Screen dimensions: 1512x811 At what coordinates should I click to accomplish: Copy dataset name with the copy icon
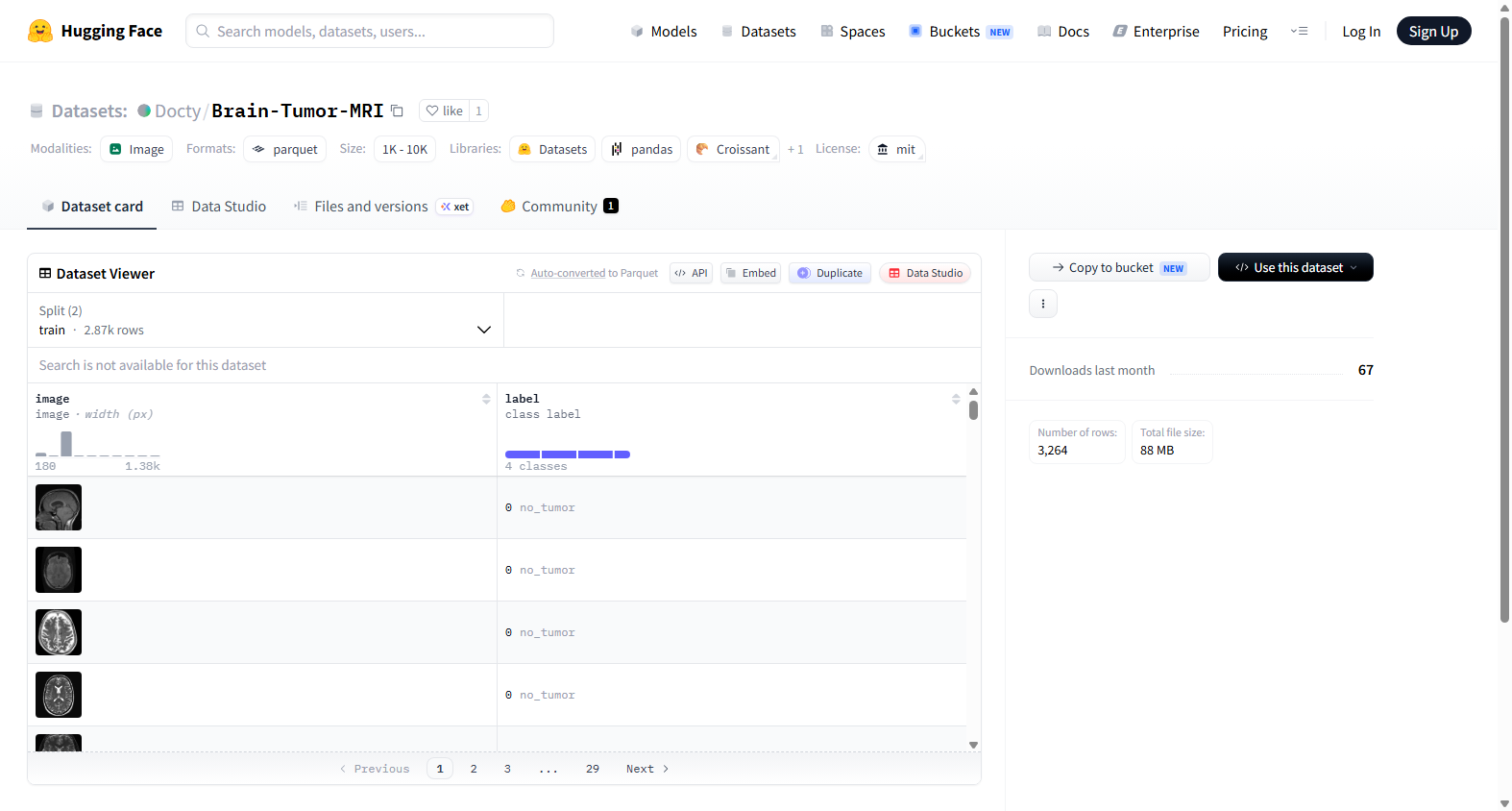tap(397, 111)
